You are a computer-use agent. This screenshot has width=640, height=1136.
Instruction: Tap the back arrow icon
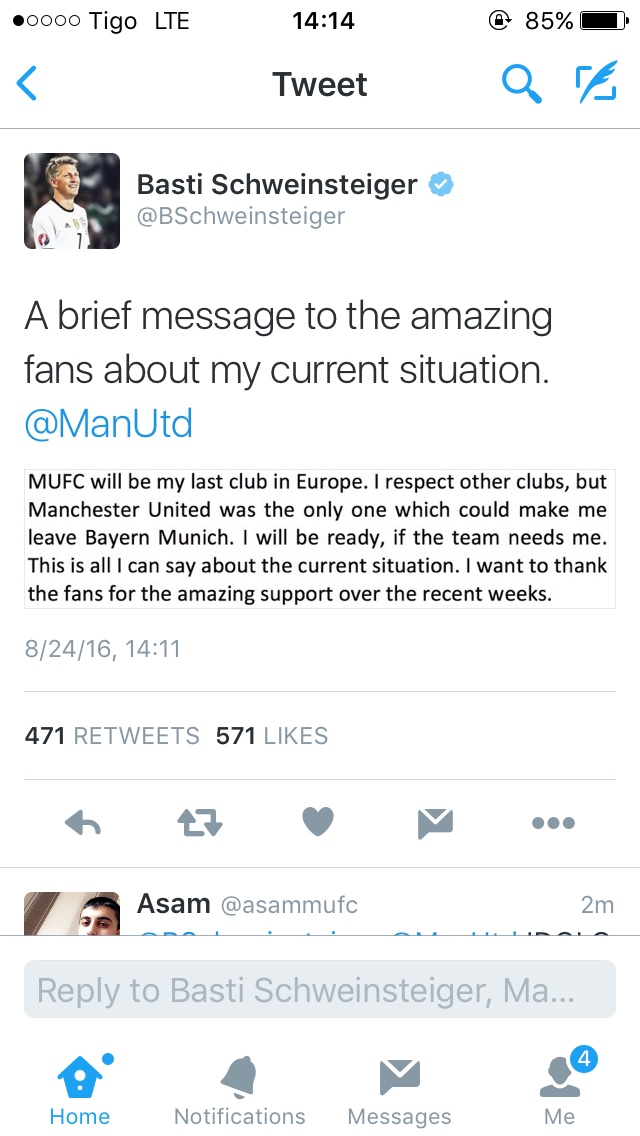(27, 84)
